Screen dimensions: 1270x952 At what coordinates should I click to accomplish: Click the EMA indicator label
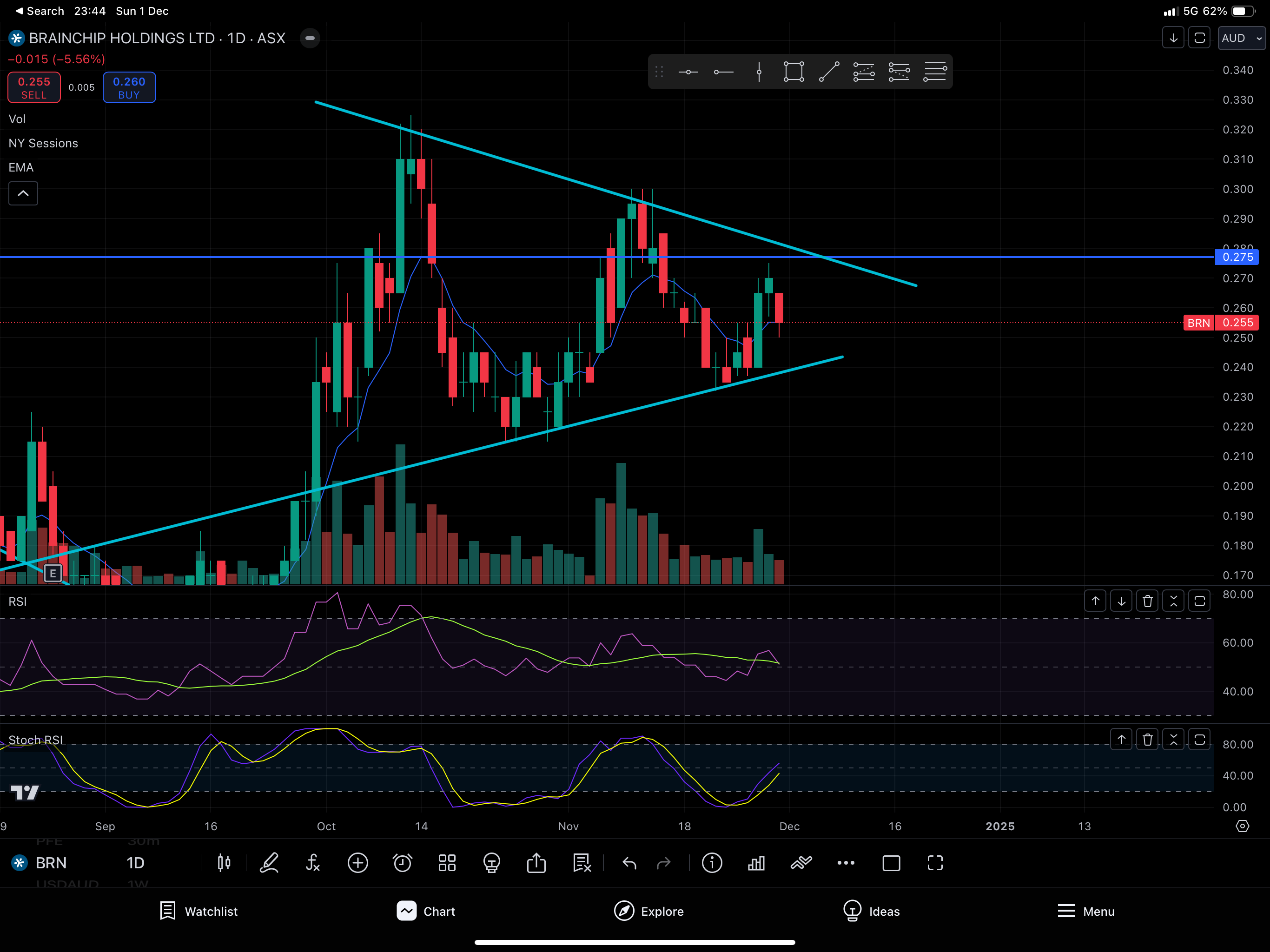click(x=20, y=167)
